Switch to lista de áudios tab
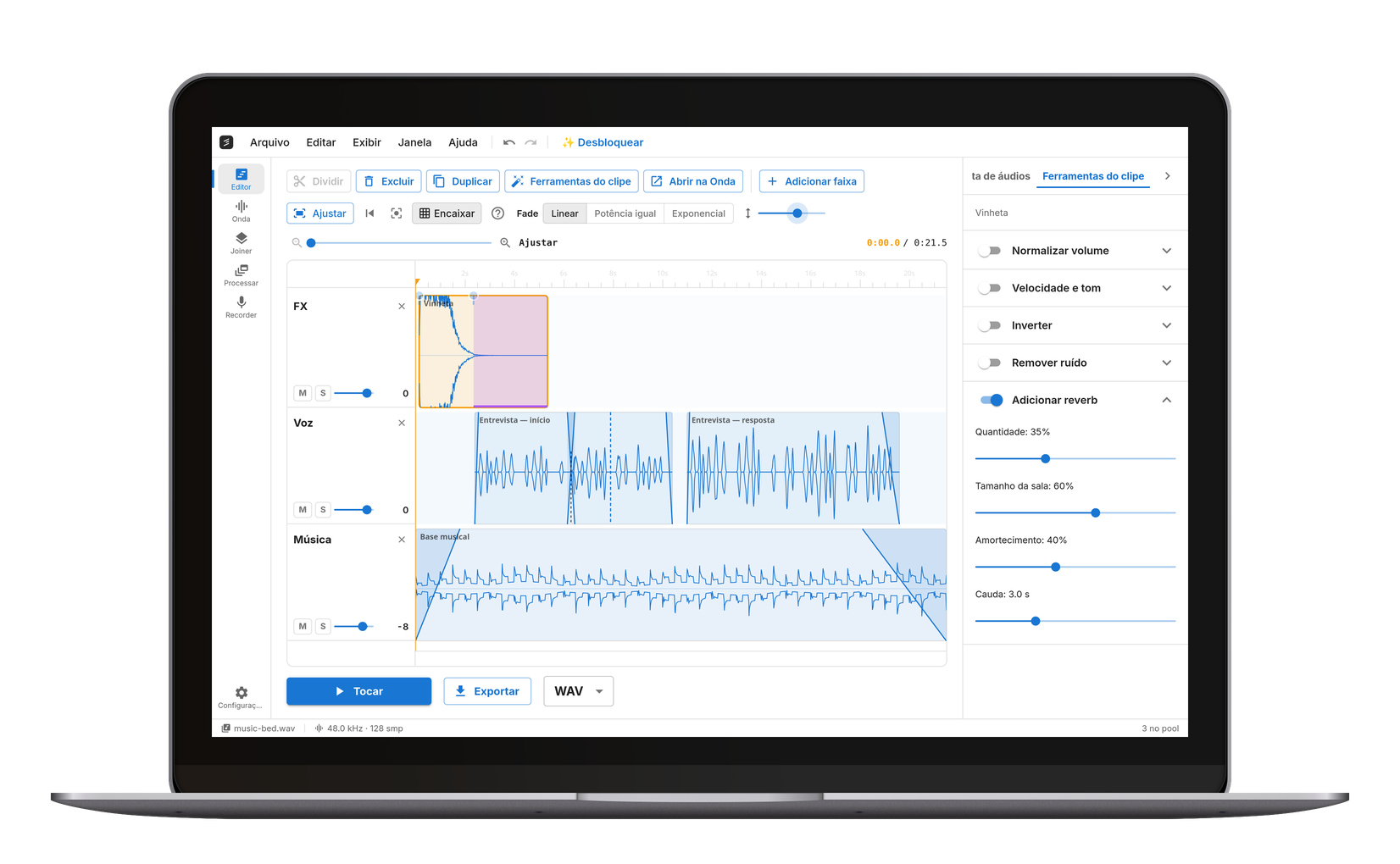This screenshot has height=864, width=1400. pos(1000,176)
